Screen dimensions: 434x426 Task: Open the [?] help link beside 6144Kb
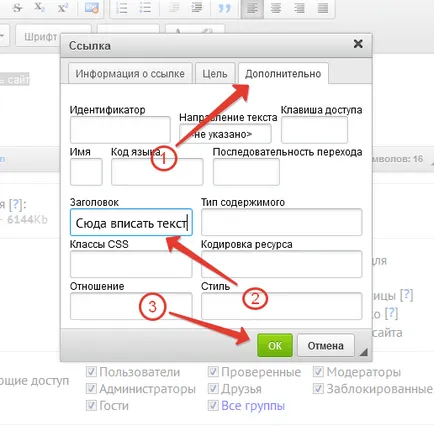15,204
